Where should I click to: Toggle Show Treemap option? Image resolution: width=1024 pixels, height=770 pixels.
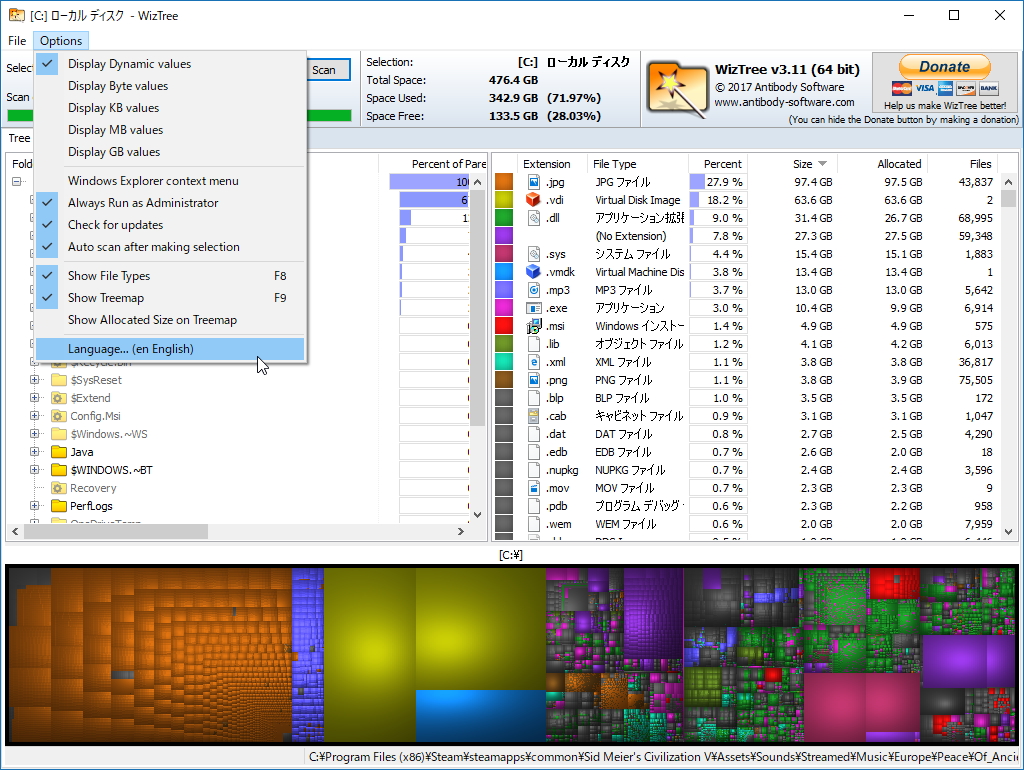[170, 298]
